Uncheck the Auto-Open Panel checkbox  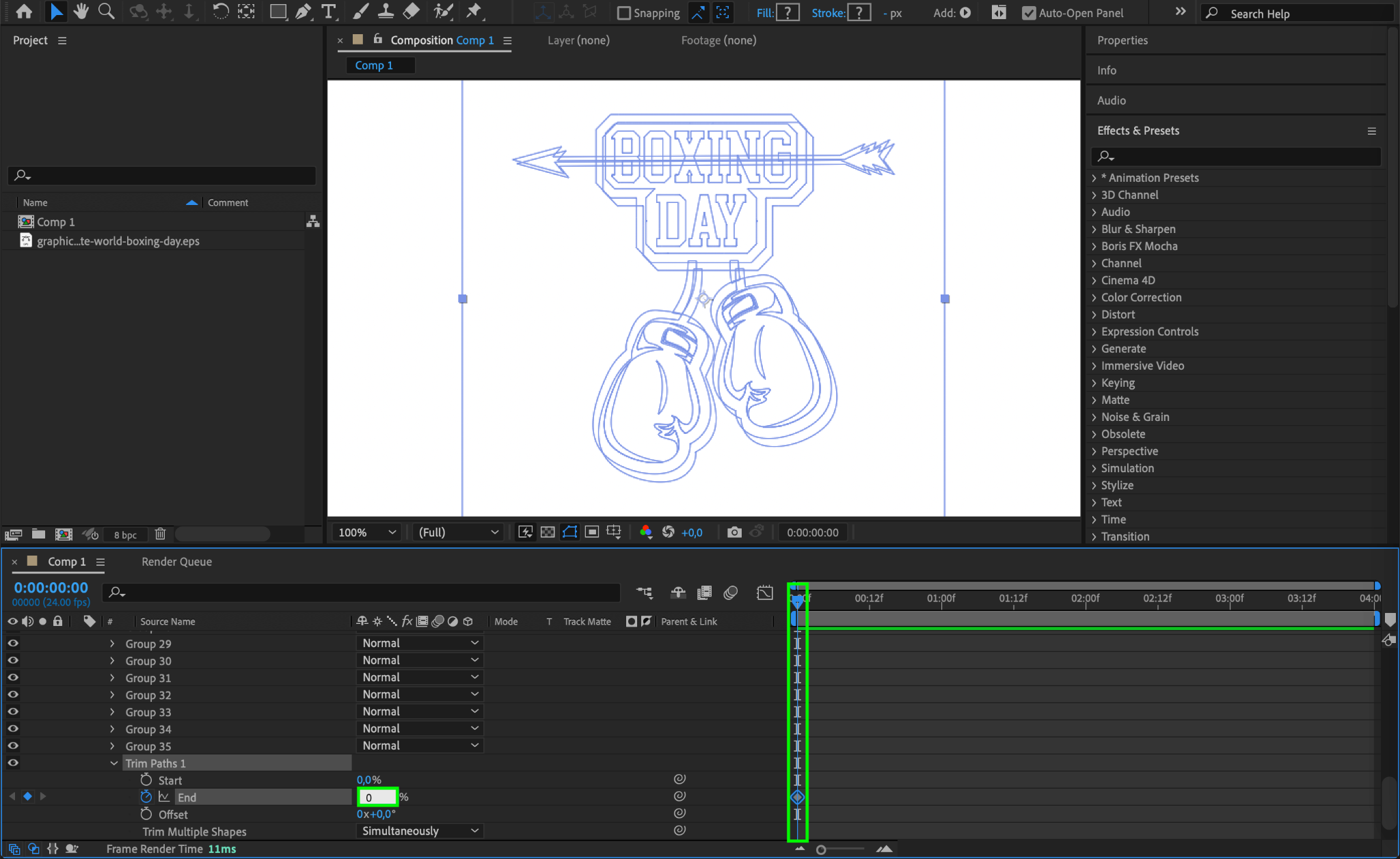tap(1029, 13)
